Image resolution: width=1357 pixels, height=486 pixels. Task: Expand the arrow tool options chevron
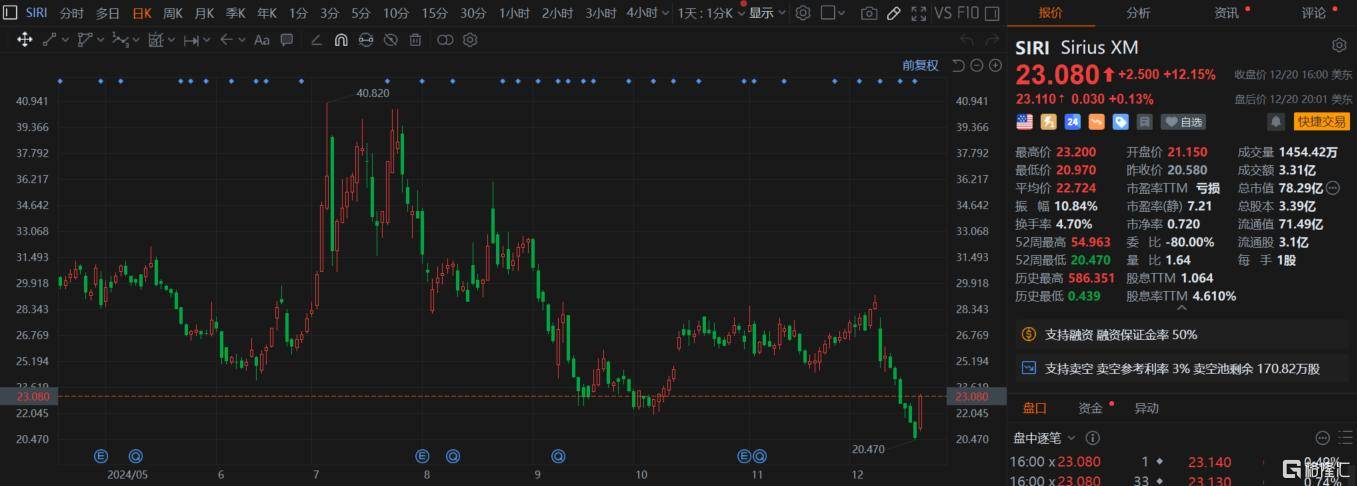pos(241,40)
